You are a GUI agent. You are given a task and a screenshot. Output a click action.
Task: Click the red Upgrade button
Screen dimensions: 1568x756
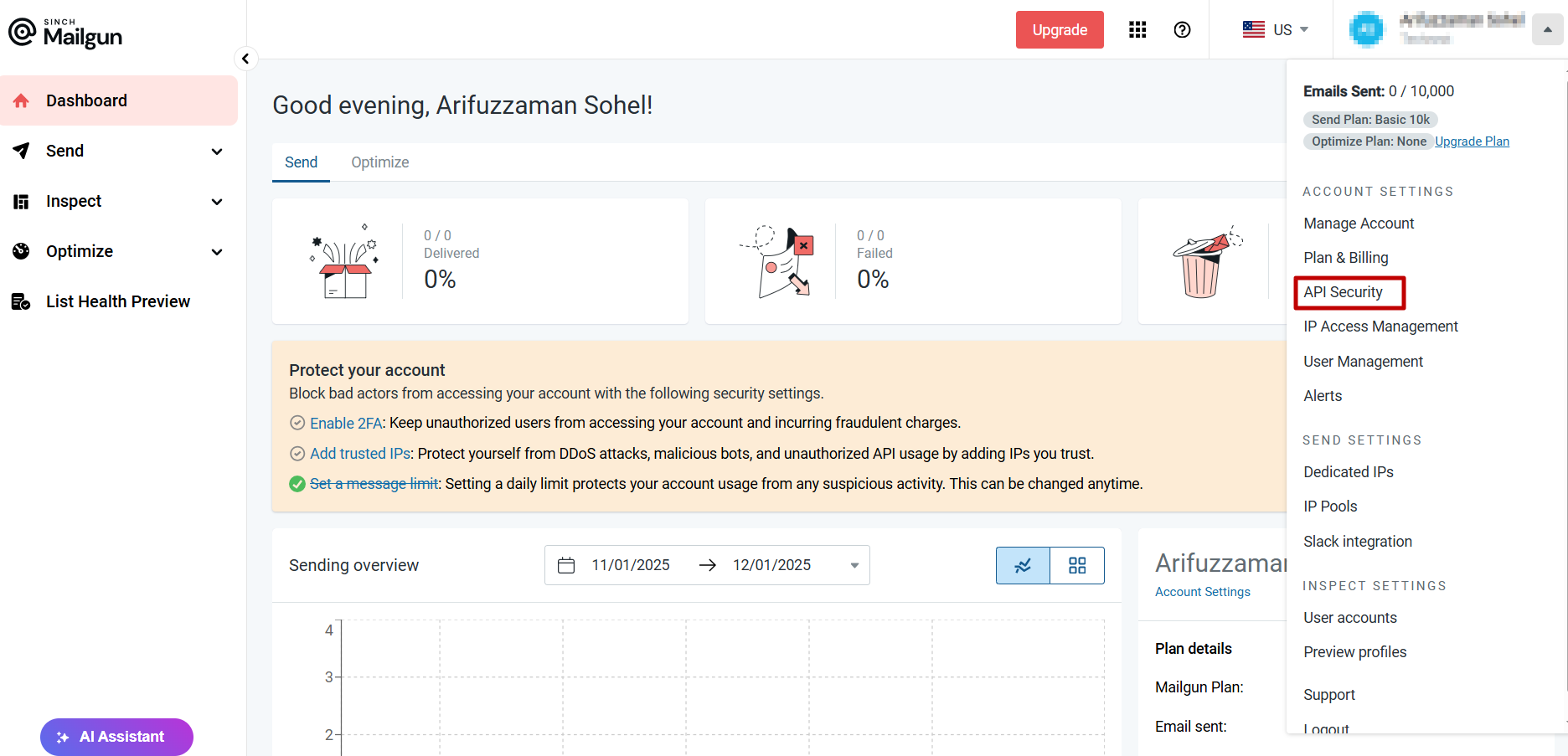(1060, 30)
